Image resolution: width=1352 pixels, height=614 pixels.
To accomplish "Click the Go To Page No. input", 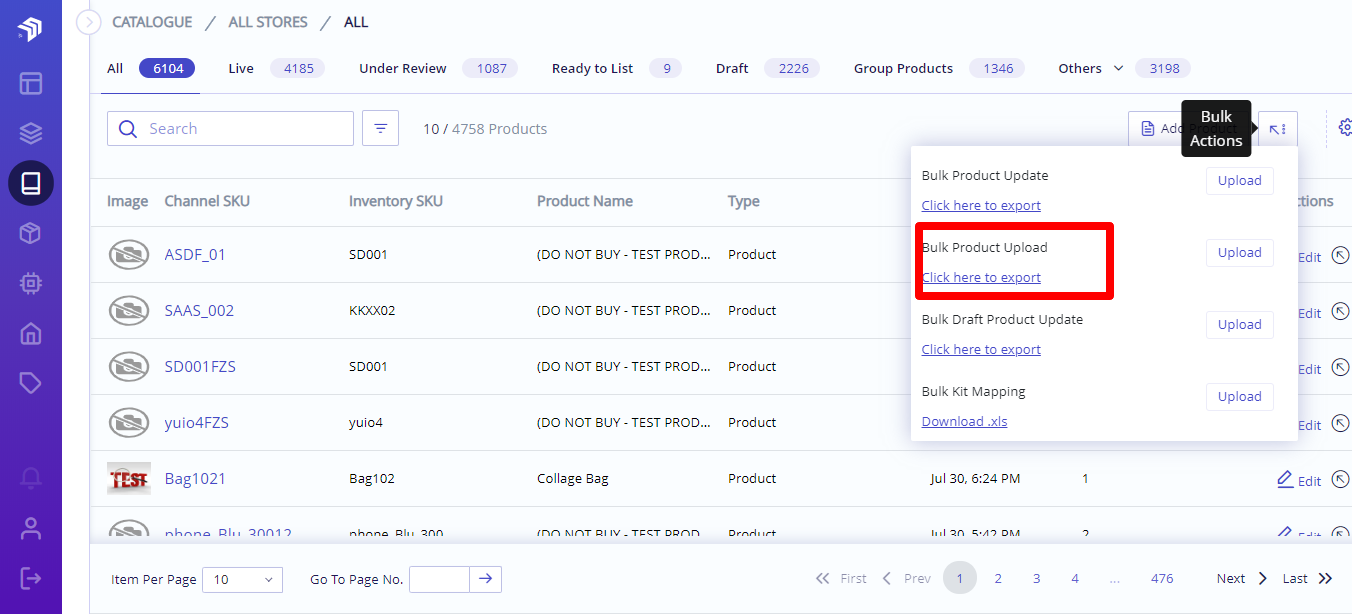I will pos(439,579).
